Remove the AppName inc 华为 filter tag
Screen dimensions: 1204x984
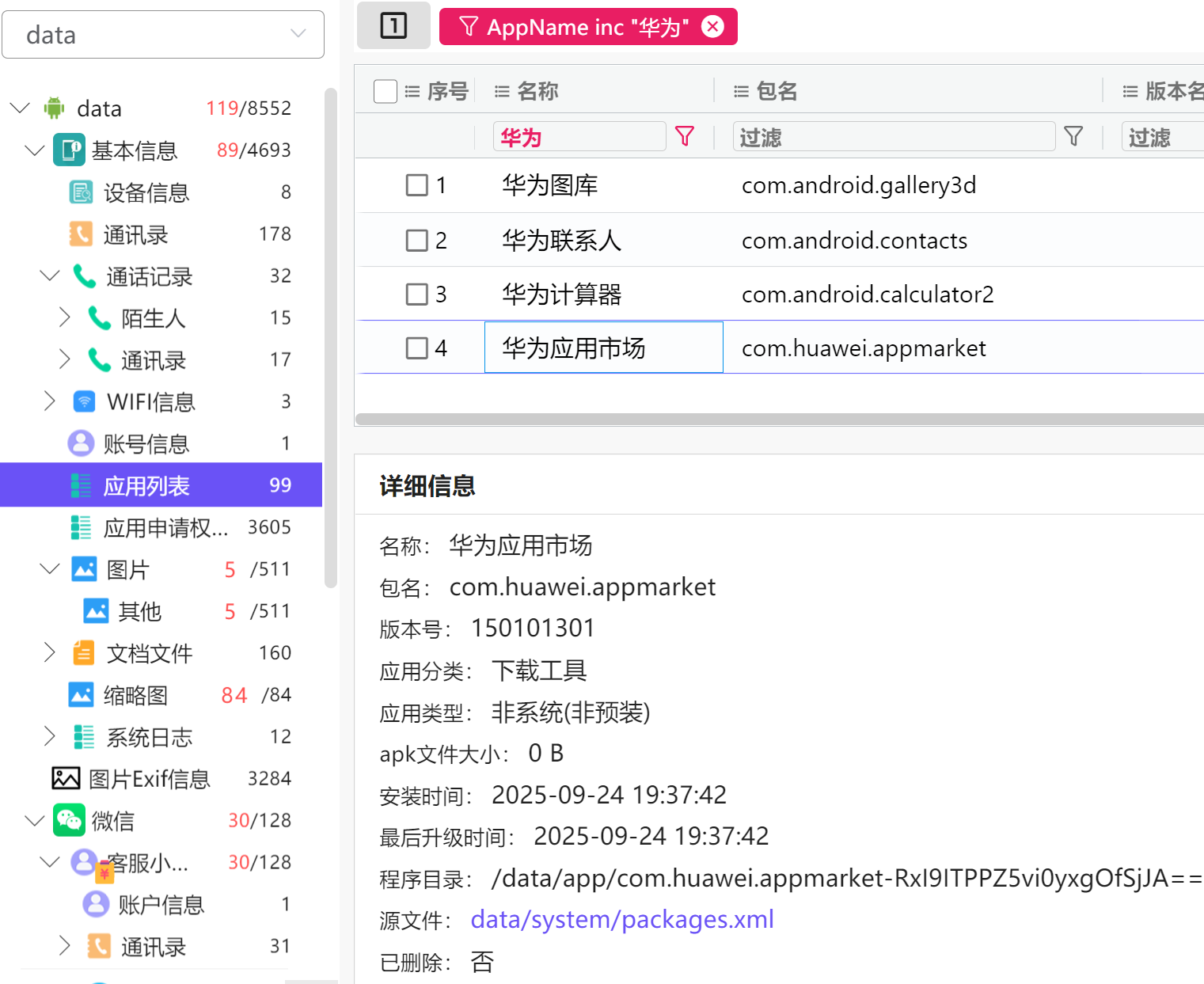tap(713, 27)
